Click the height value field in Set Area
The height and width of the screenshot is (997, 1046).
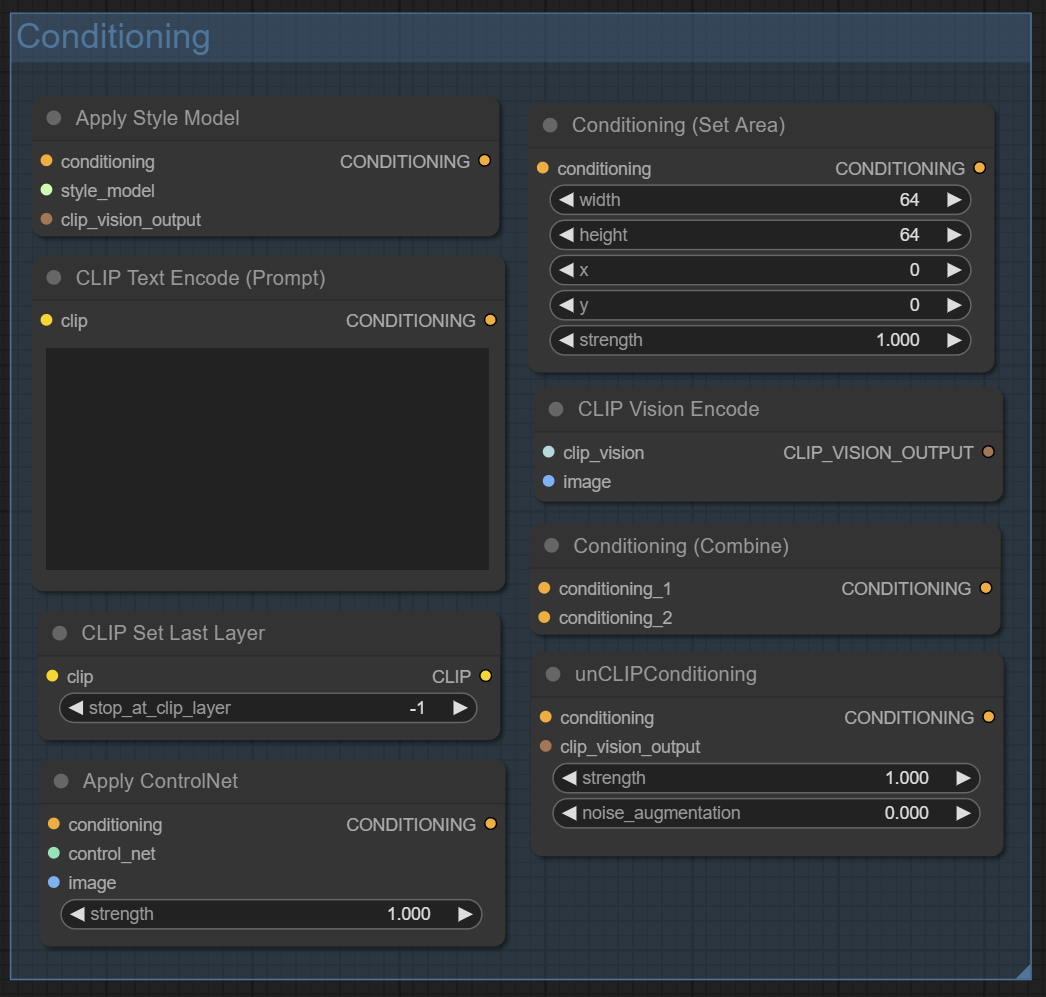click(x=760, y=235)
